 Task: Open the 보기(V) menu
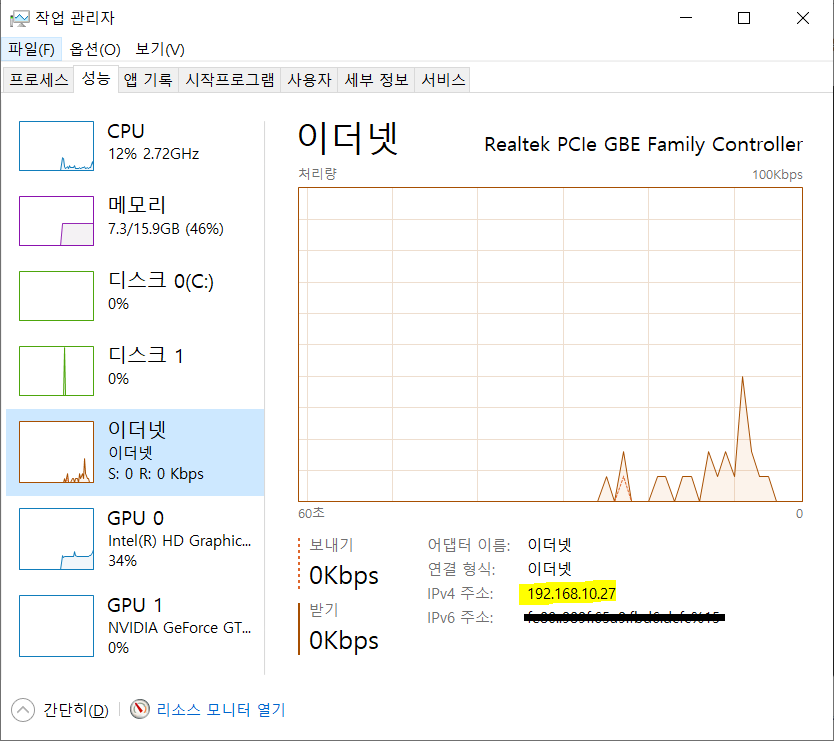pos(160,49)
